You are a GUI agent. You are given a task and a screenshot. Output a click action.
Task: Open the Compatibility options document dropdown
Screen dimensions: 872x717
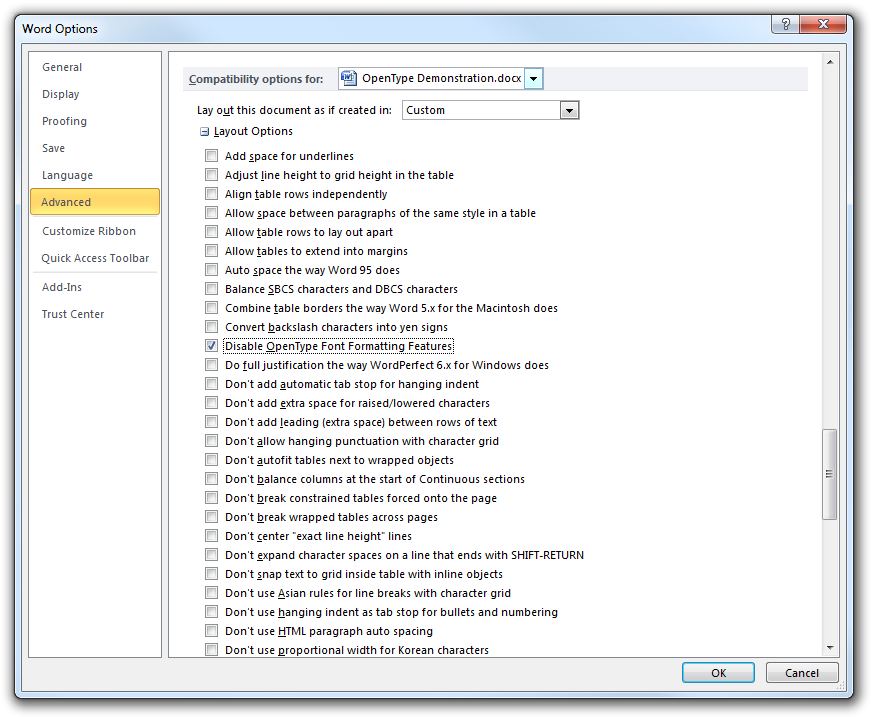click(x=533, y=78)
